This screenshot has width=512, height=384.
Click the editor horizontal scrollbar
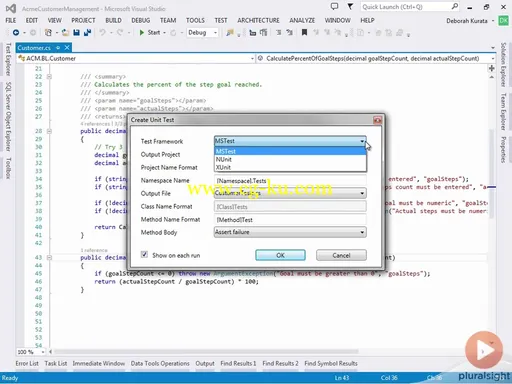pyautogui.click(x=206, y=352)
